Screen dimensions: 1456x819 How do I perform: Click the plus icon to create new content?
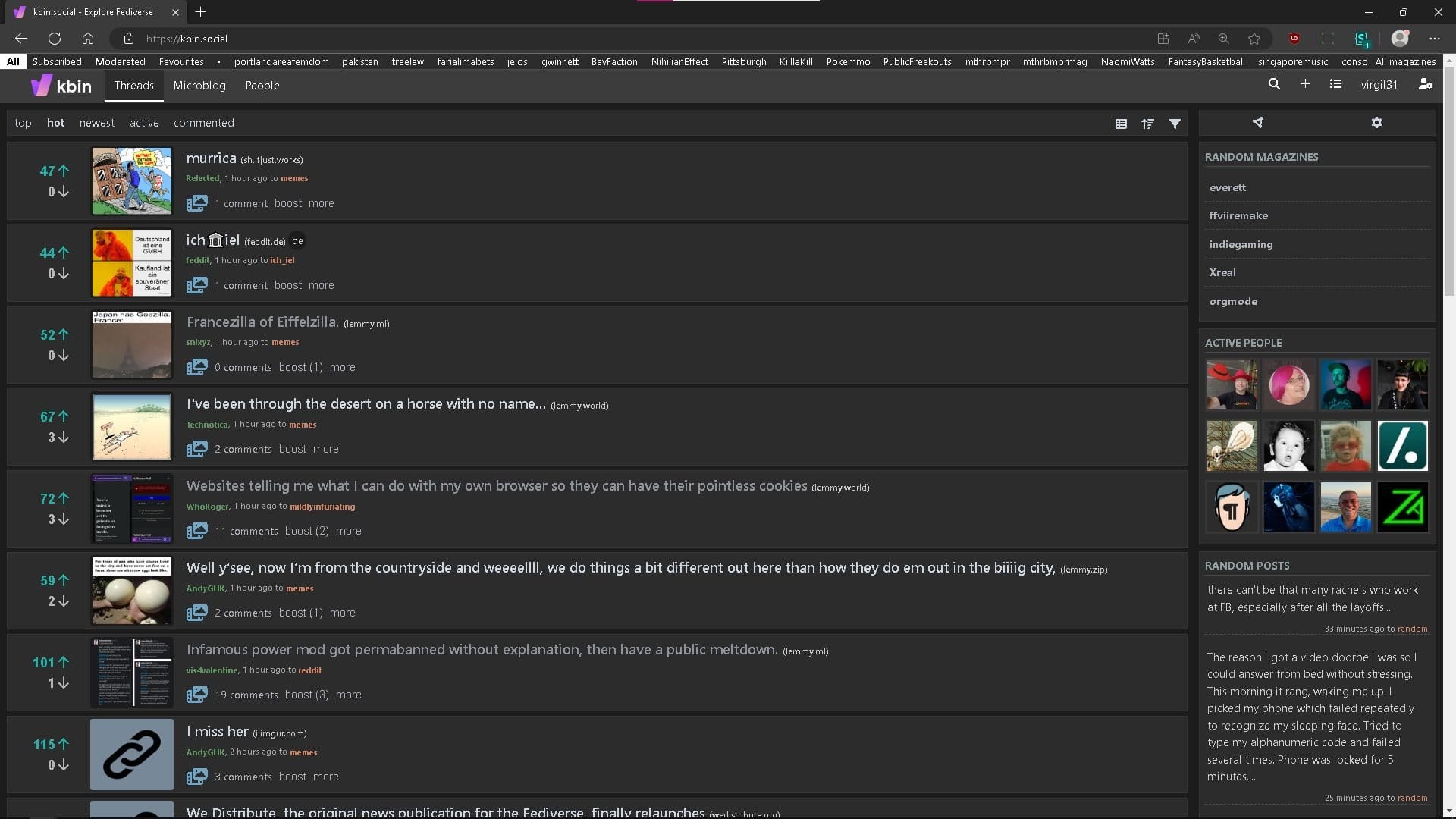point(1305,84)
